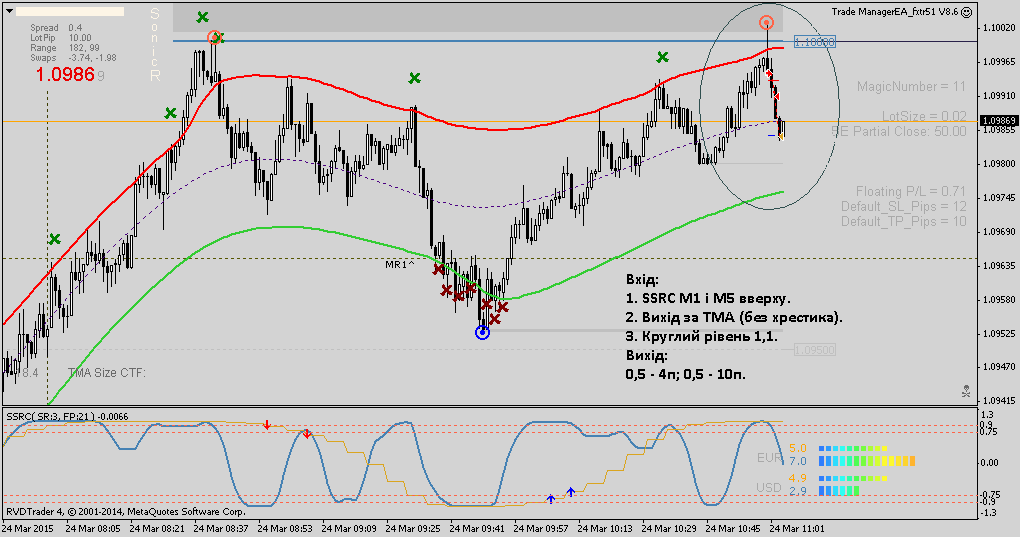This screenshot has width=1020, height=537.
Task: Click the blue EUR strength value 7.0
Action: [x=798, y=461]
